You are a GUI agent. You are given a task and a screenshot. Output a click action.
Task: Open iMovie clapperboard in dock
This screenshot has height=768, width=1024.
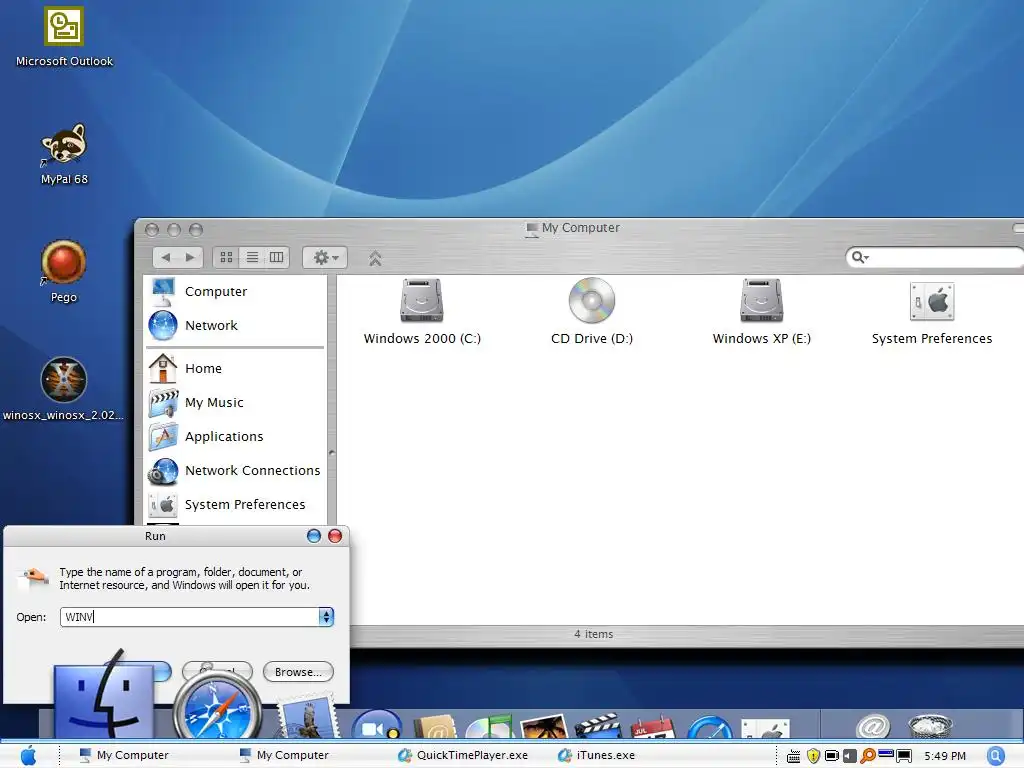tap(598, 727)
